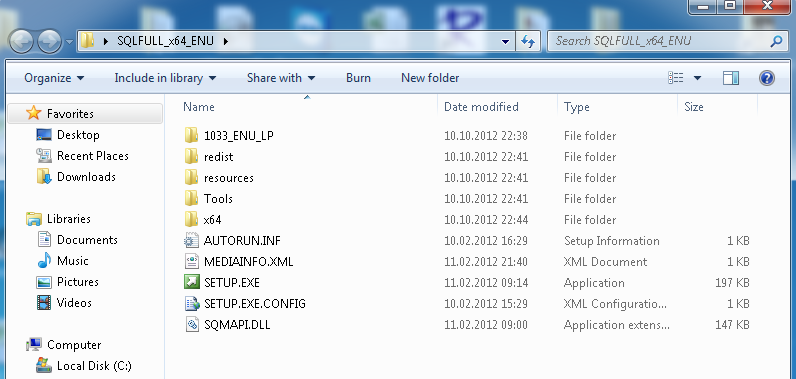
Task: Select the file name resources
Action: tap(228, 178)
